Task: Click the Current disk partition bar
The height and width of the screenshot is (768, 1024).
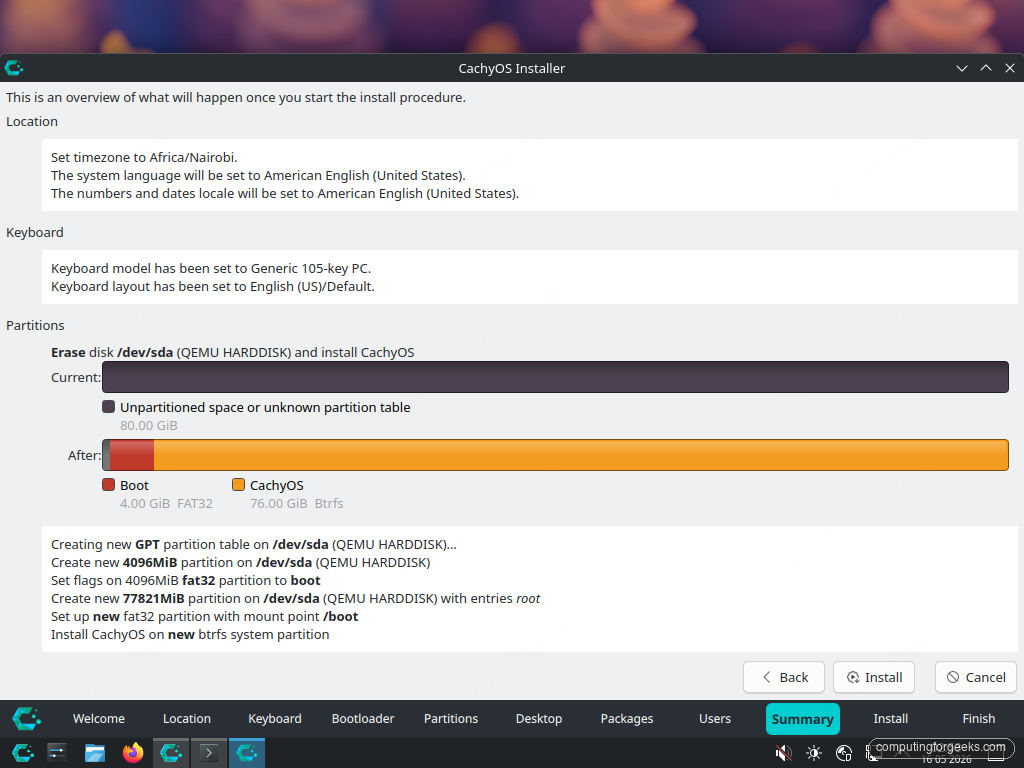Action: pyautogui.click(x=556, y=377)
